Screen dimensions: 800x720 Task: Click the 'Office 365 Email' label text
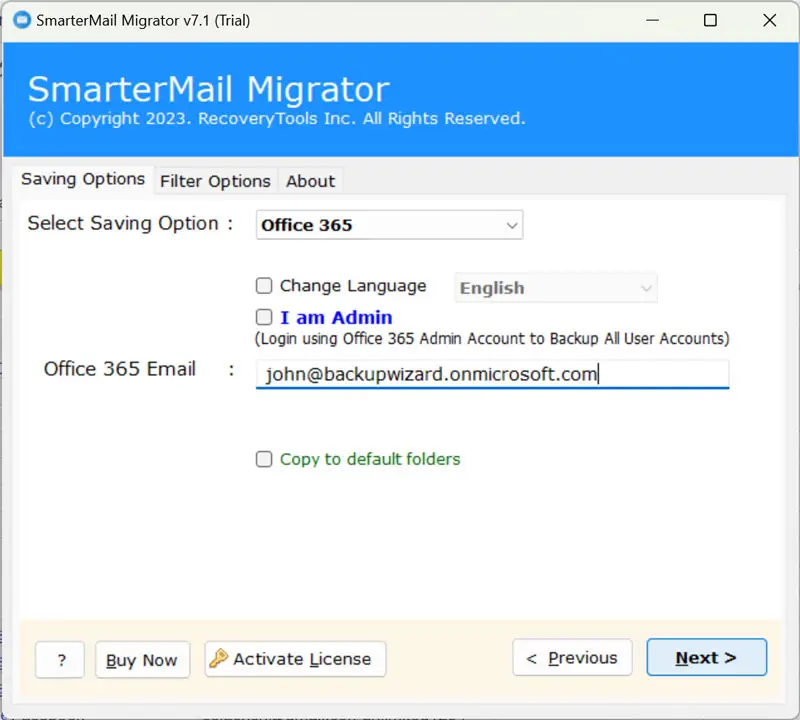(119, 369)
